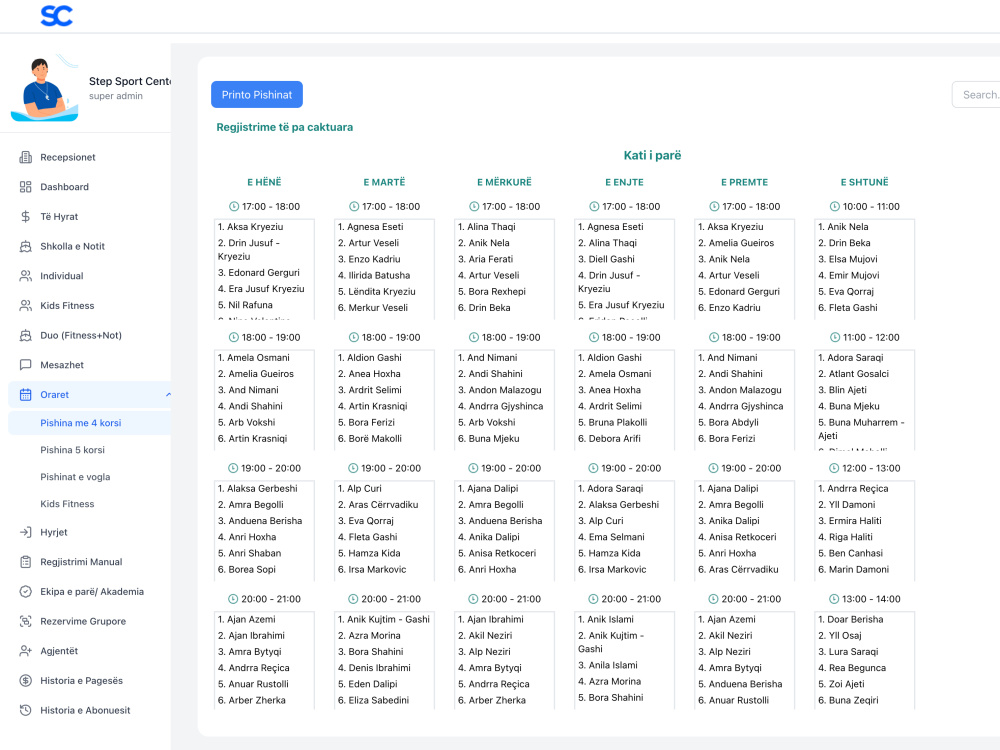Click the Individual person icon

[x=26, y=276]
